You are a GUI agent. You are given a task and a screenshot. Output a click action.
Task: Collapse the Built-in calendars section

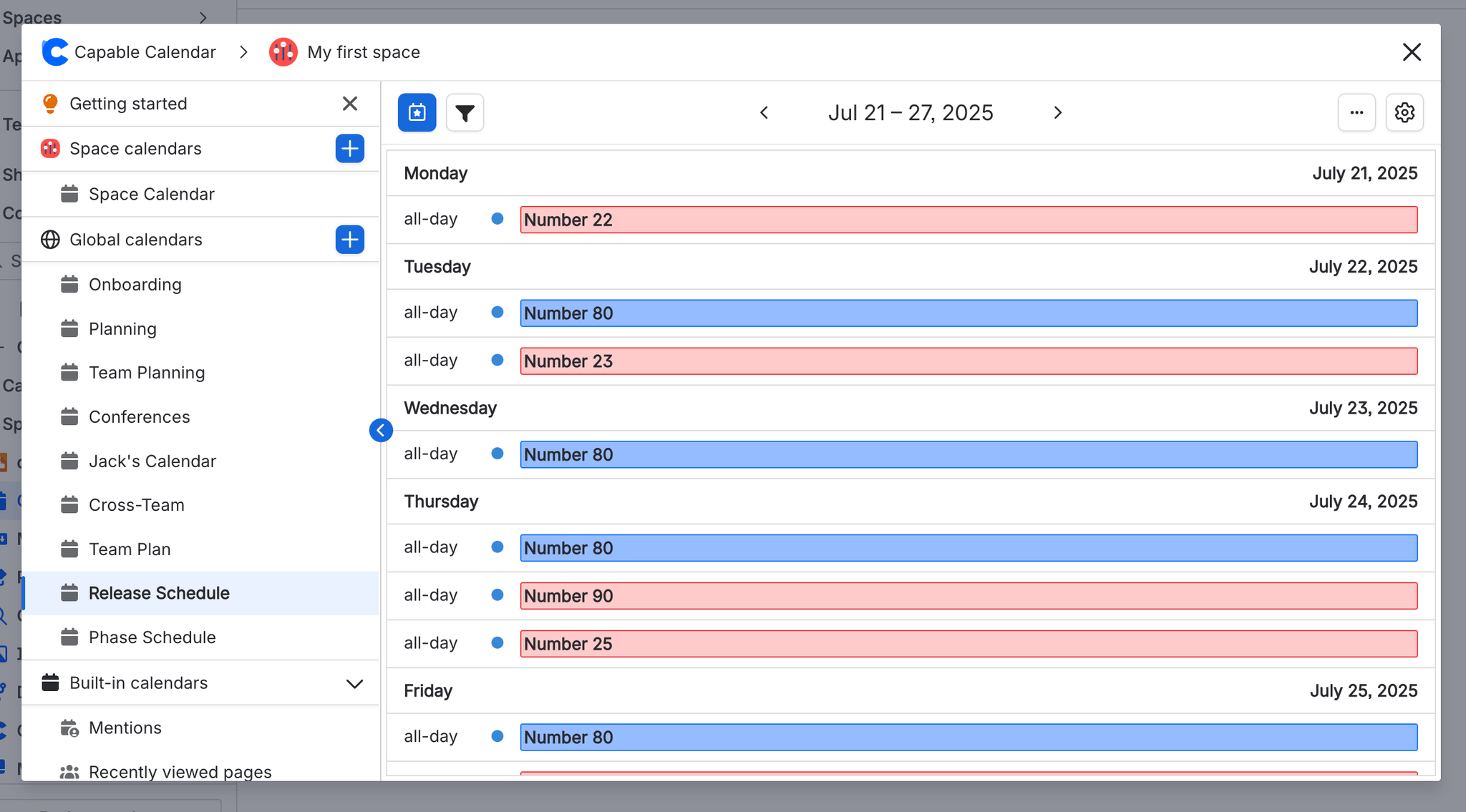354,683
